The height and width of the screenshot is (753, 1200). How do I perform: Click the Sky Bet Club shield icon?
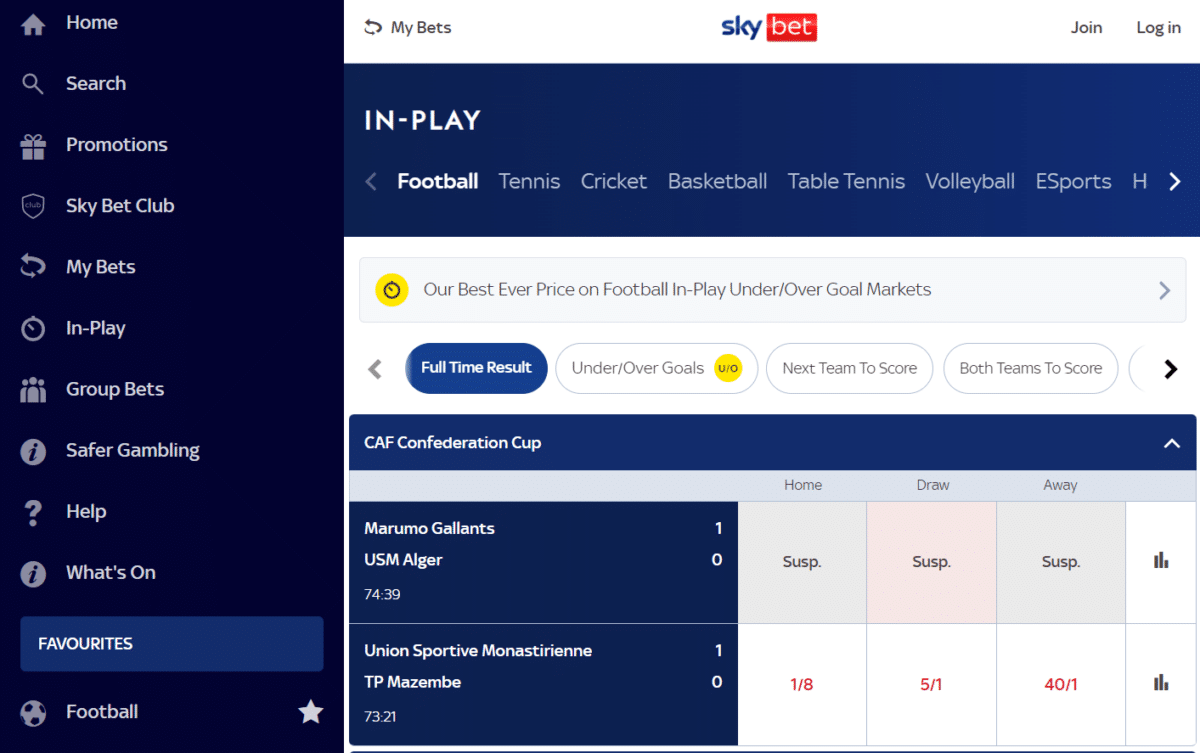pos(33,207)
